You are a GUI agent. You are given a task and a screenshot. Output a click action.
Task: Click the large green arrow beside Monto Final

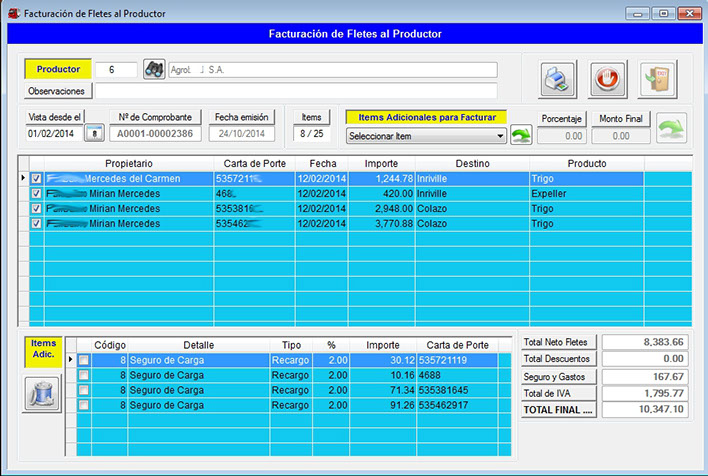(x=672, y=127)
